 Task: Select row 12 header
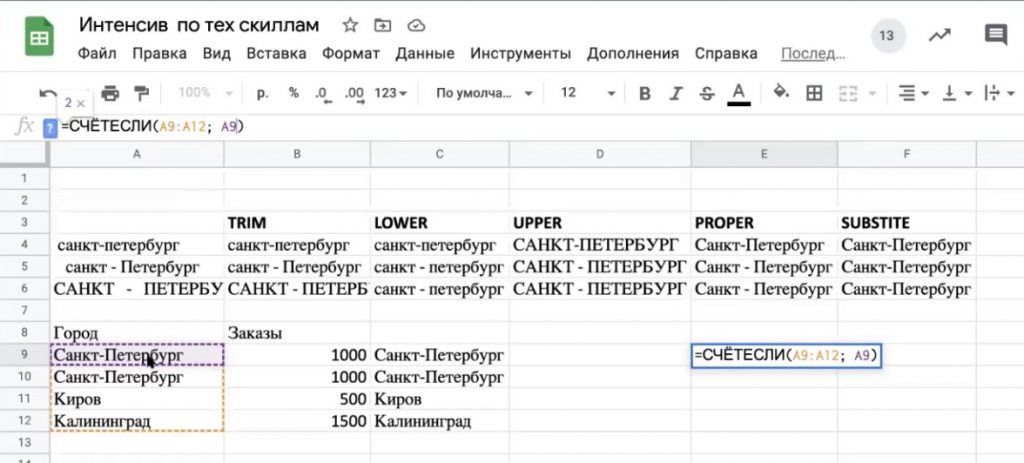tap(25, 421)
